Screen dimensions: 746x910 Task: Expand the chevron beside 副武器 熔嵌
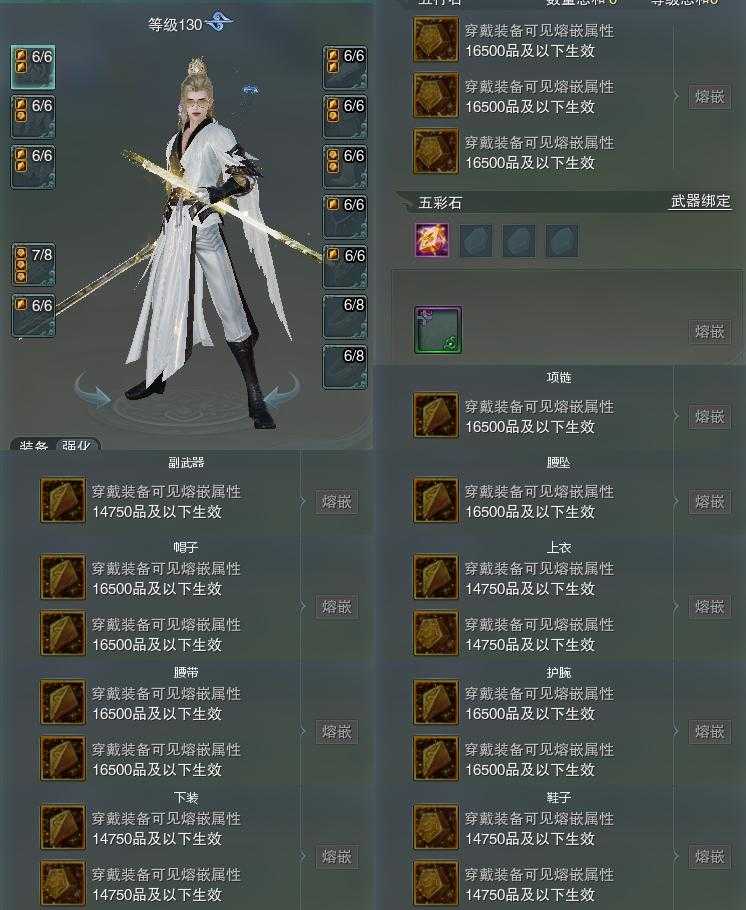pyautogui.click(x=303, y=501)
